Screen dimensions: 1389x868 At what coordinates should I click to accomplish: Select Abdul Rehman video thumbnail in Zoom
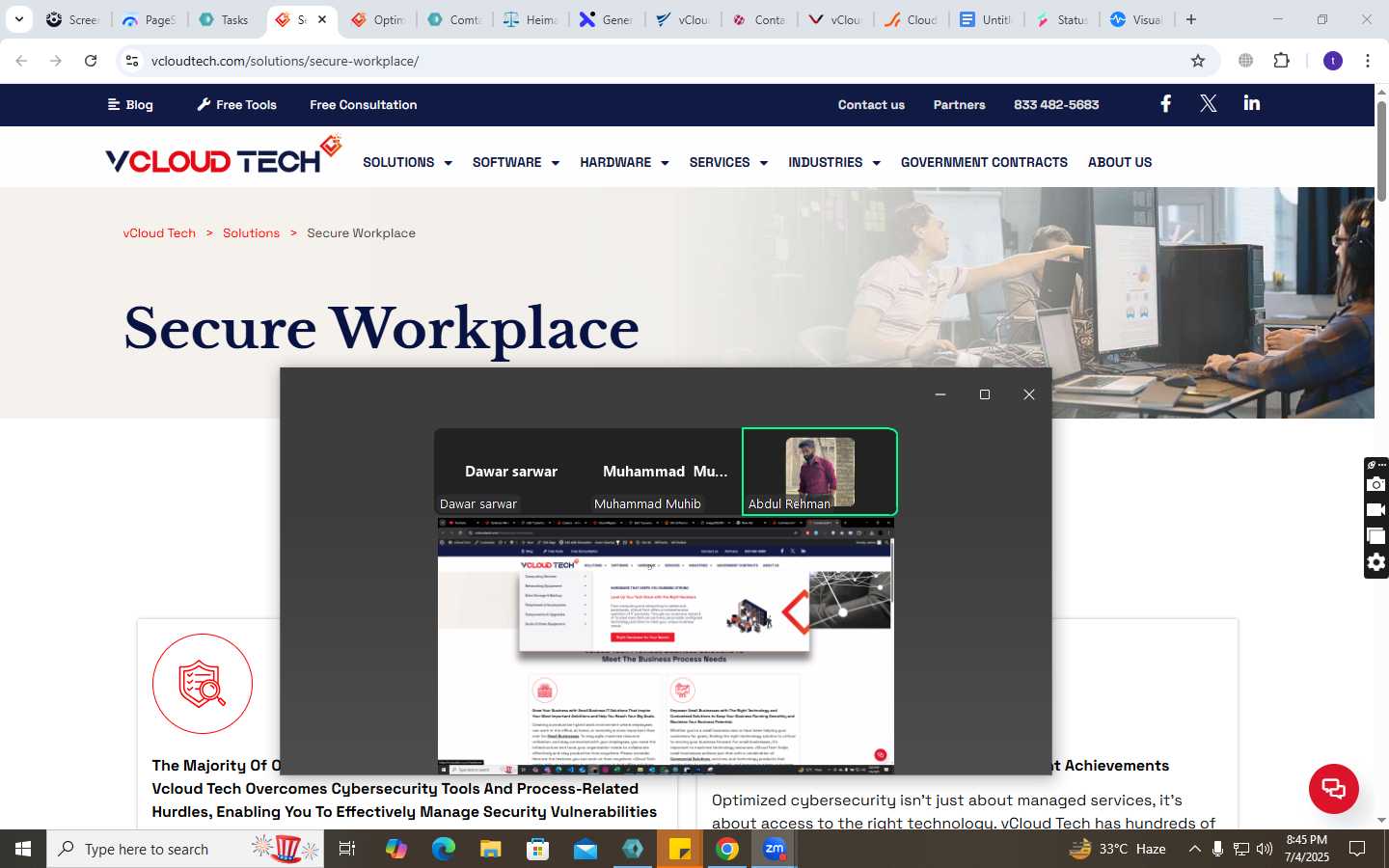click(820, 472)
